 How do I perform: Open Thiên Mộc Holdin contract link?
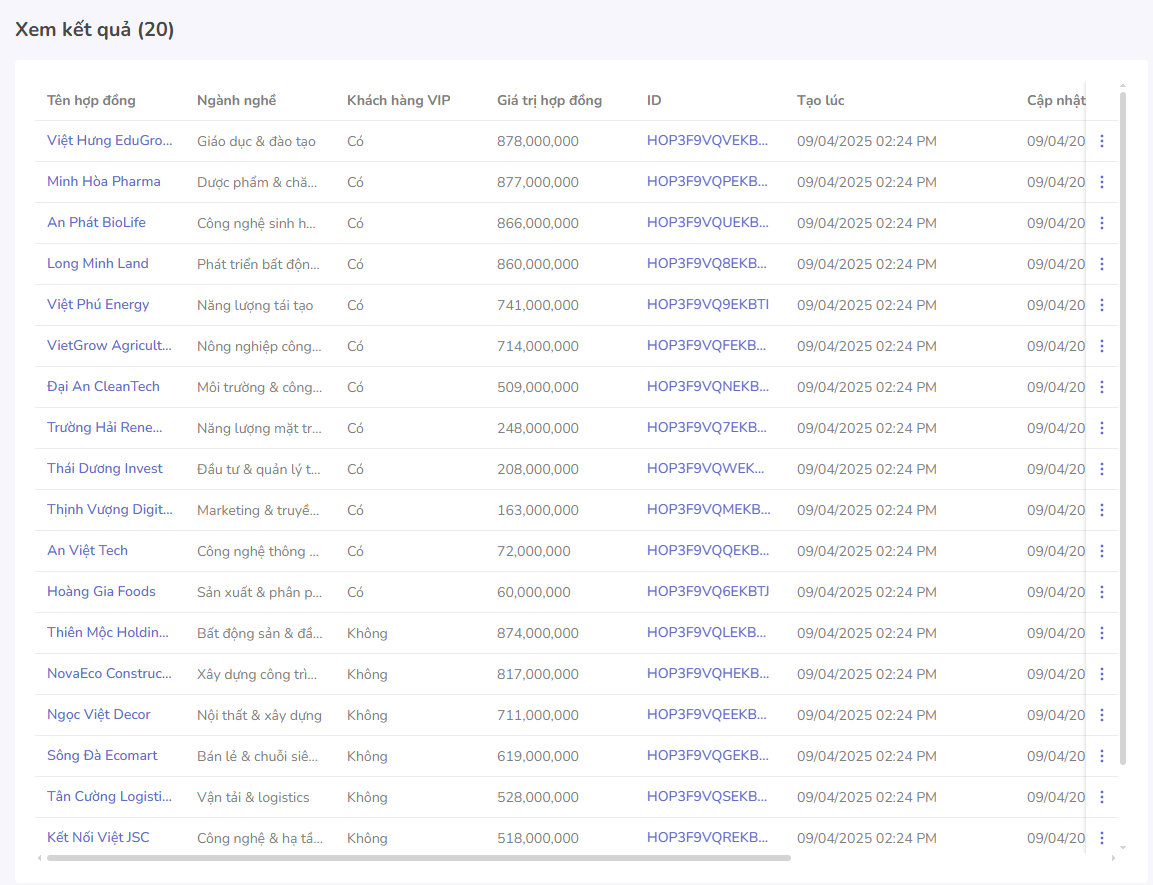click(107, 632)
